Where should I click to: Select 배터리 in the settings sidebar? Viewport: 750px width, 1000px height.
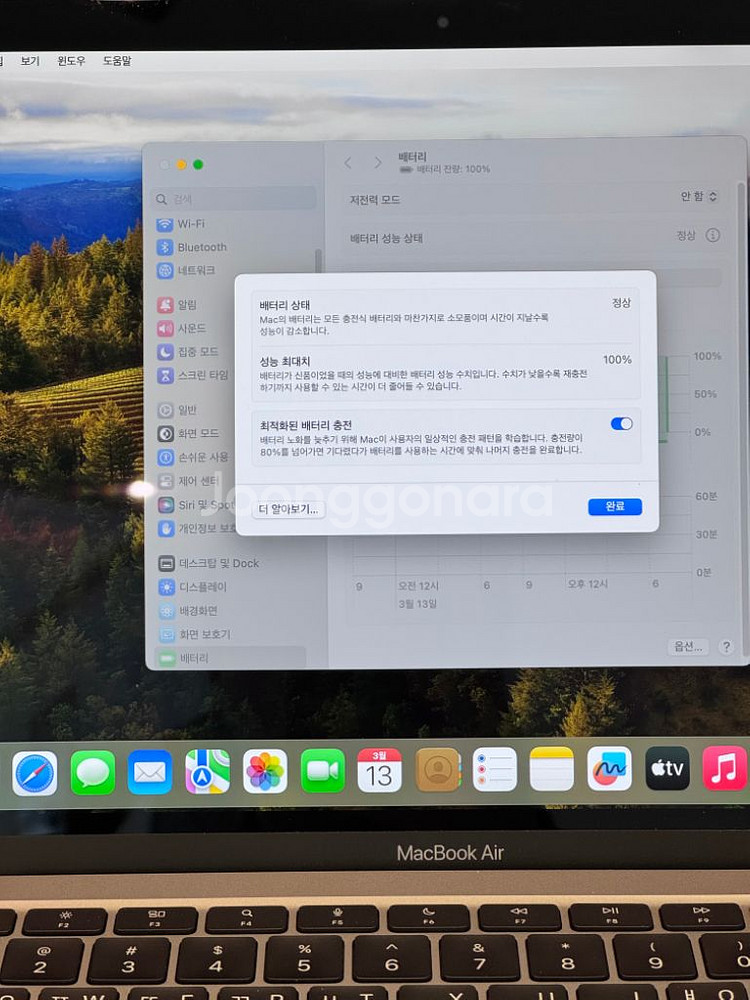pos(230,658)
